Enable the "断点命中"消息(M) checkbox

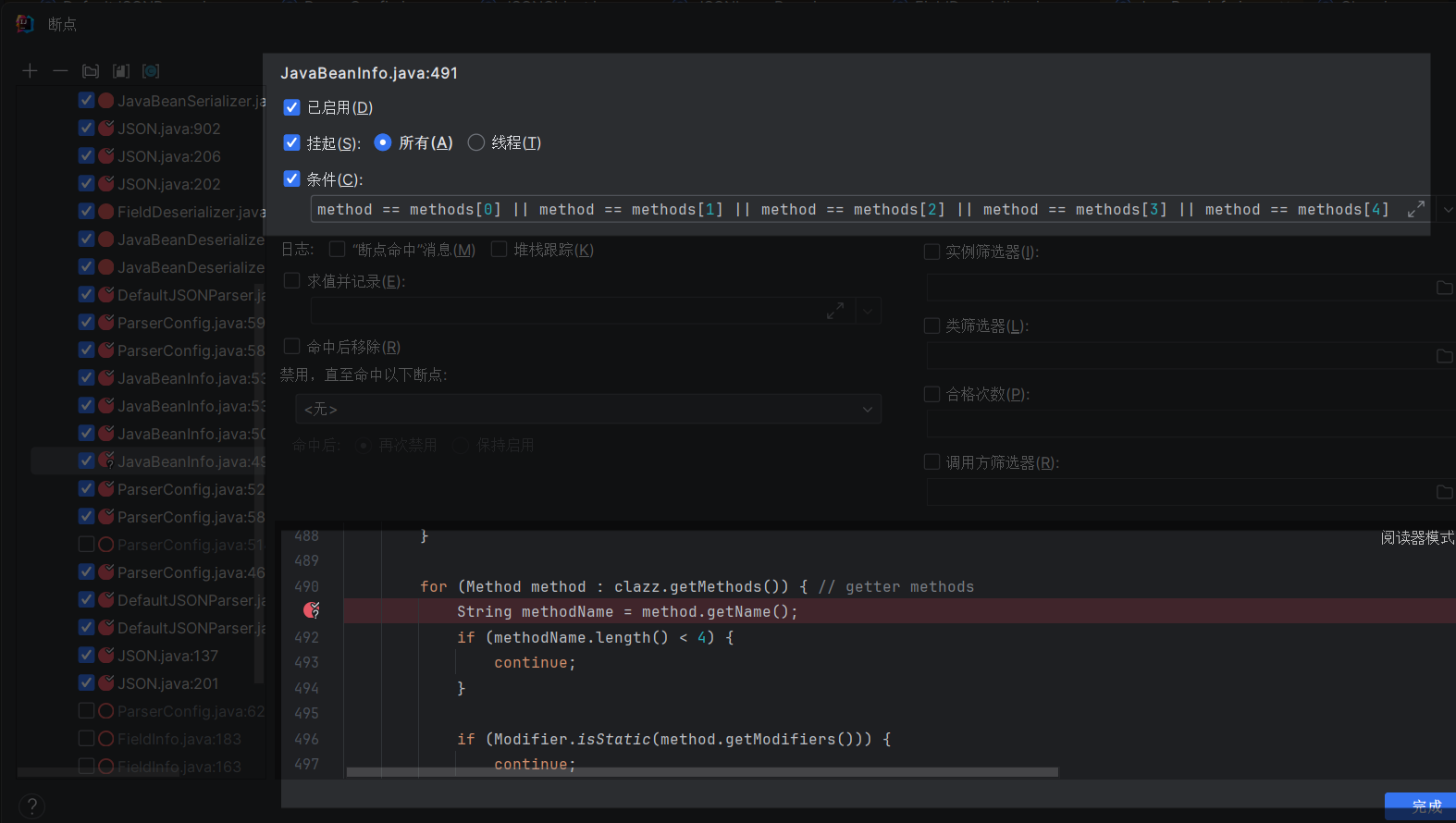click(338, 249)
